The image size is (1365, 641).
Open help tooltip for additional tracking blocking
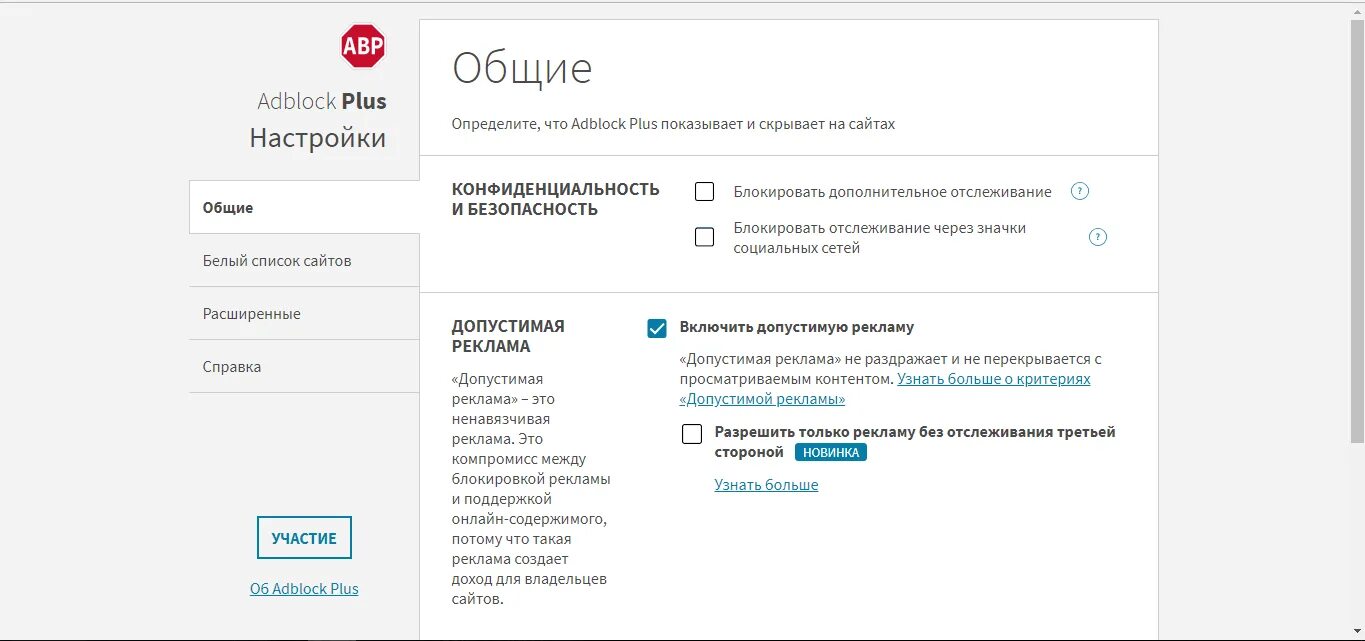click(x=1079, y=191)
